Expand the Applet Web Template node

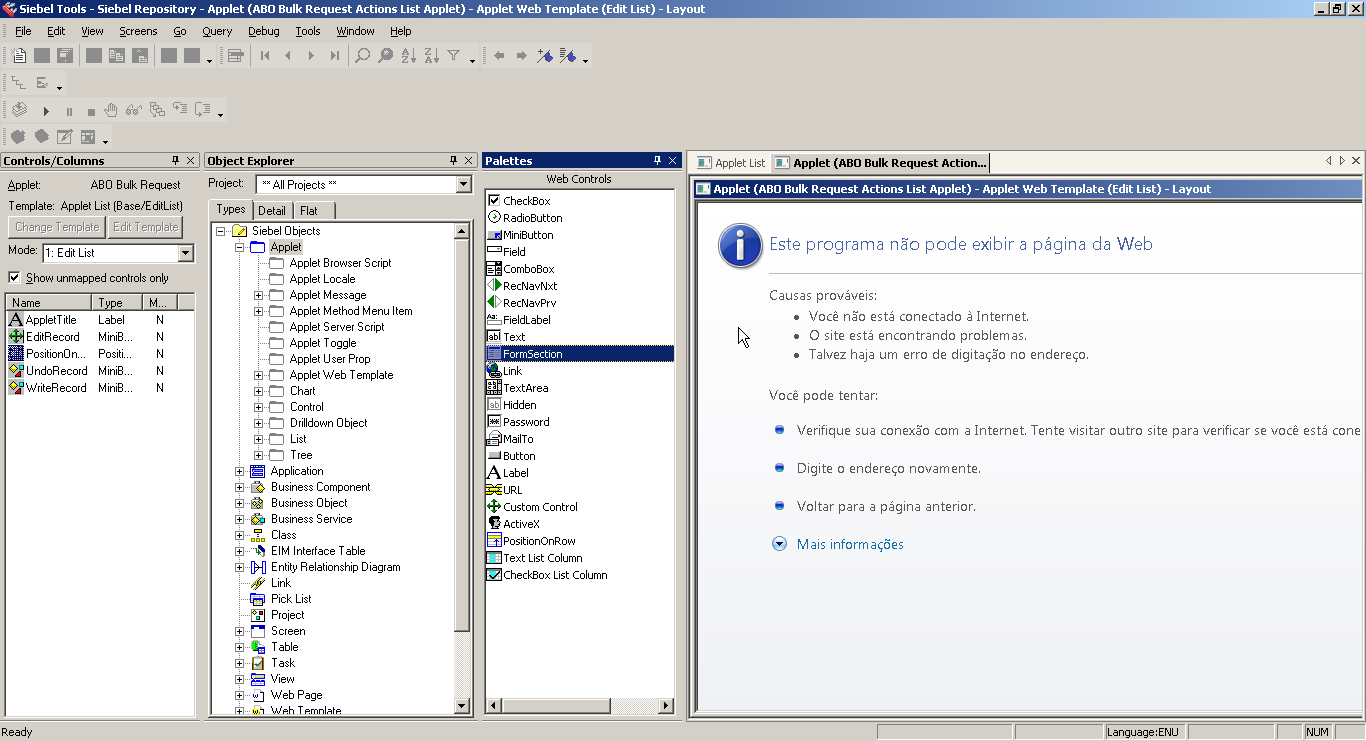click(x=259, y=375)
